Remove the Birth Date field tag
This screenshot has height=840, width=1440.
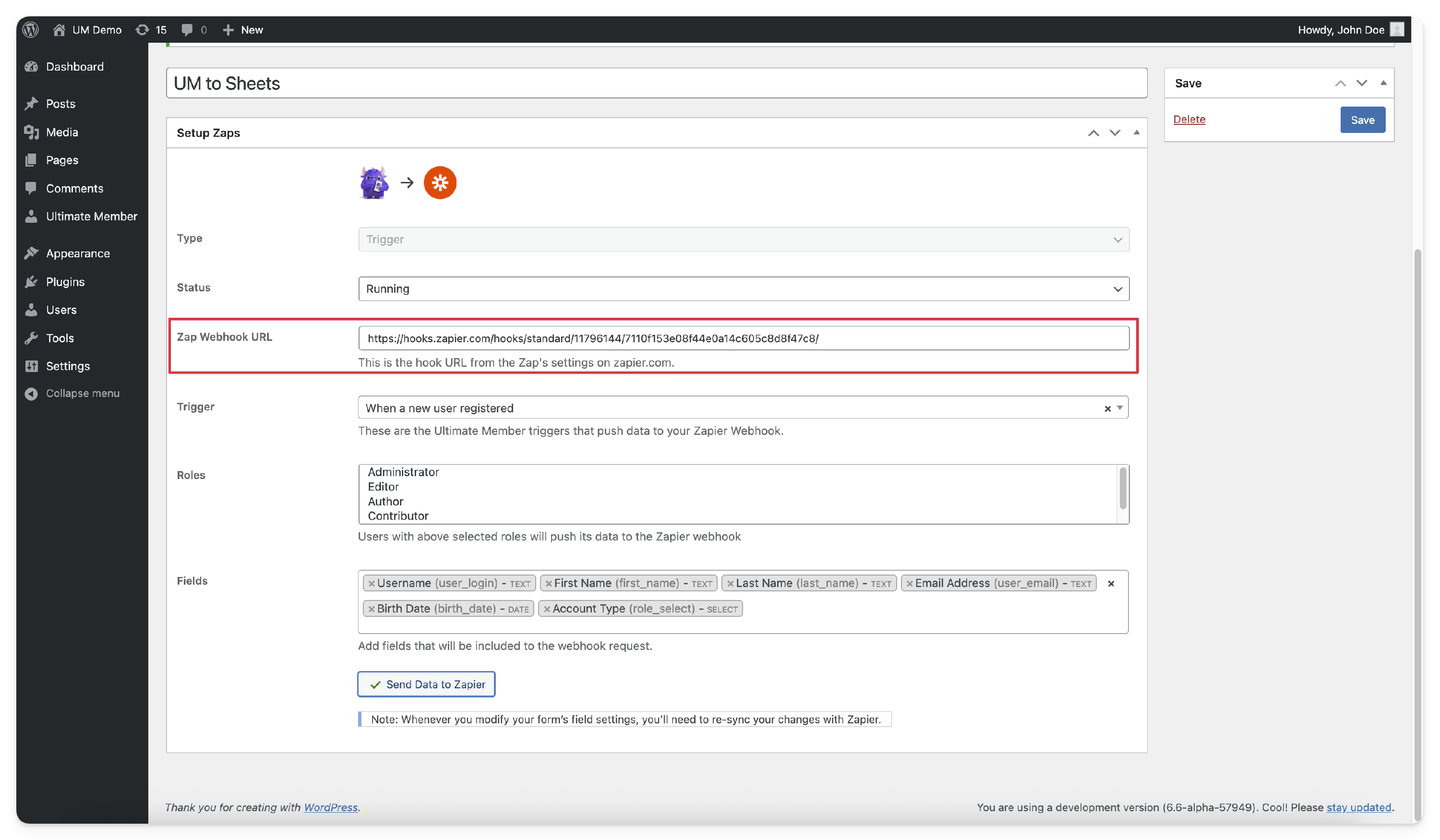coord(371,609)
